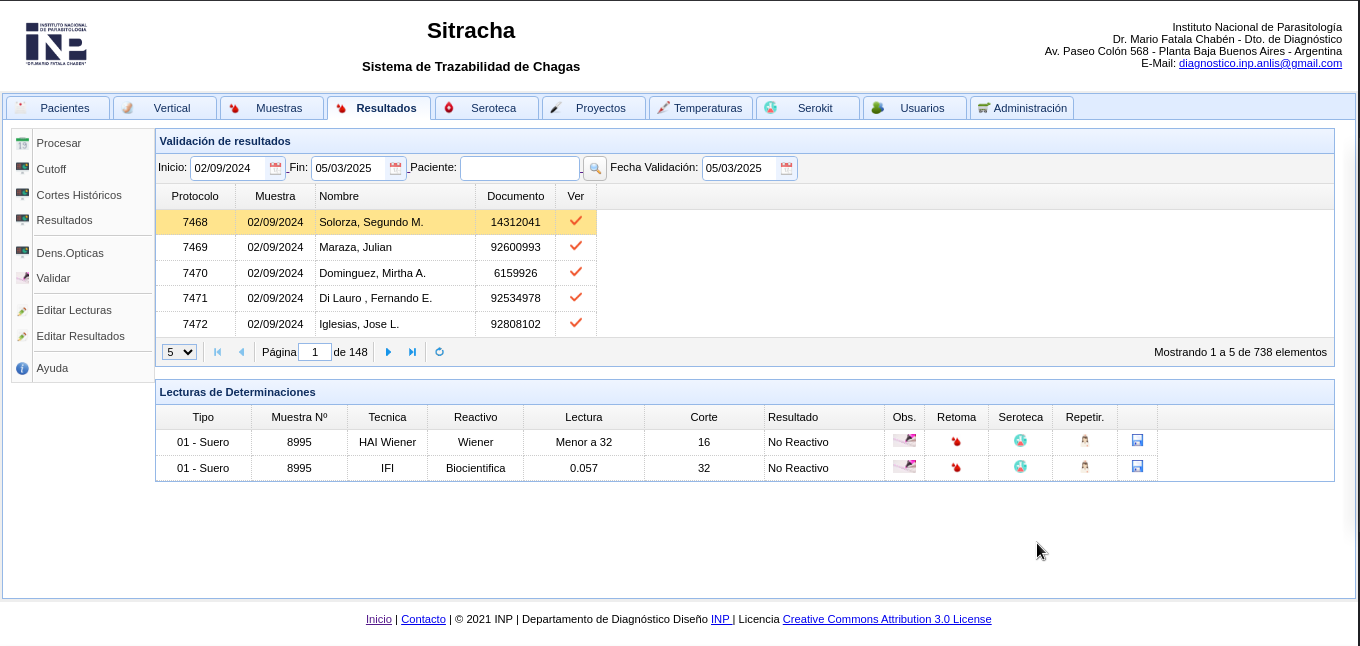Expand the page size dropdown
The height and width of the screenshot is (646, 1360).
(x=180, y=352)
